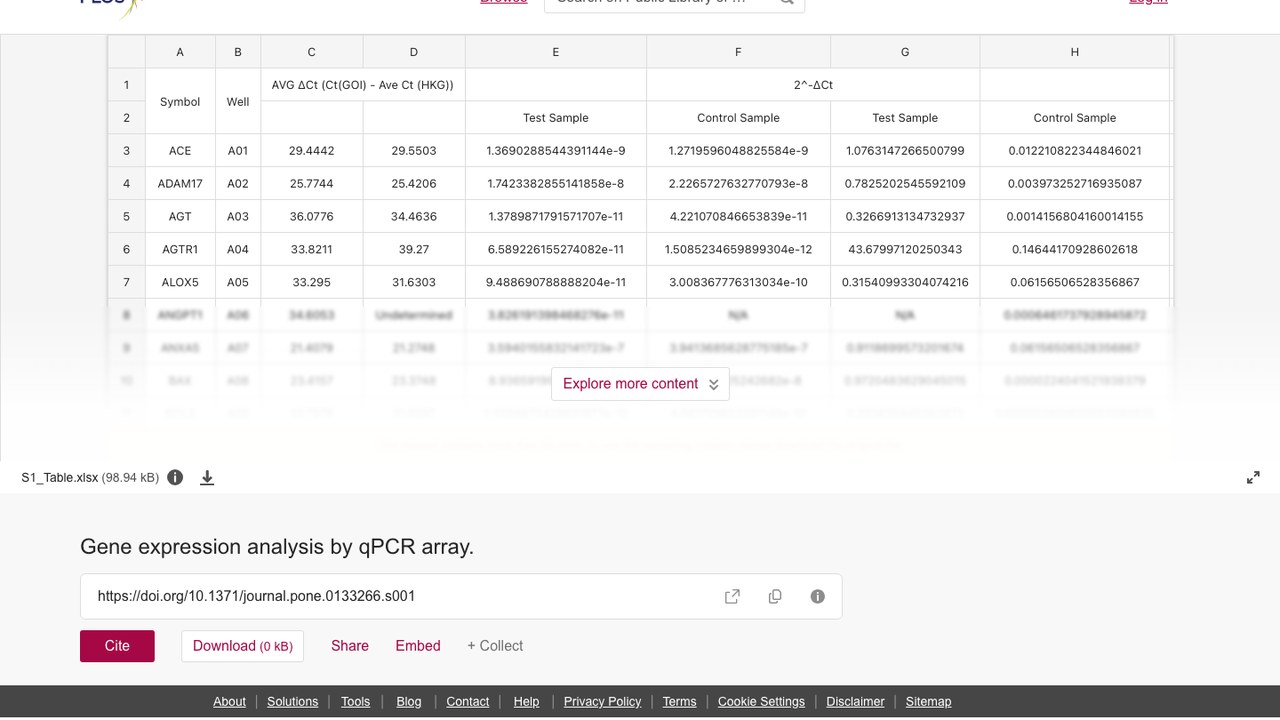This screenshot has height=720, width=1280.
Task: Open the DOI link in new window icon
Action: [732, 596]
